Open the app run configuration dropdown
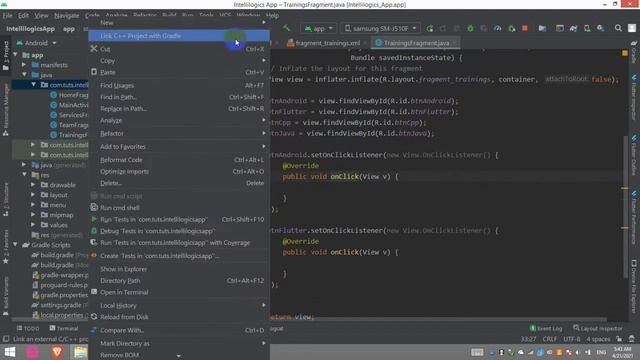Viewport: 640px width, 360px height. pos(319,28)
